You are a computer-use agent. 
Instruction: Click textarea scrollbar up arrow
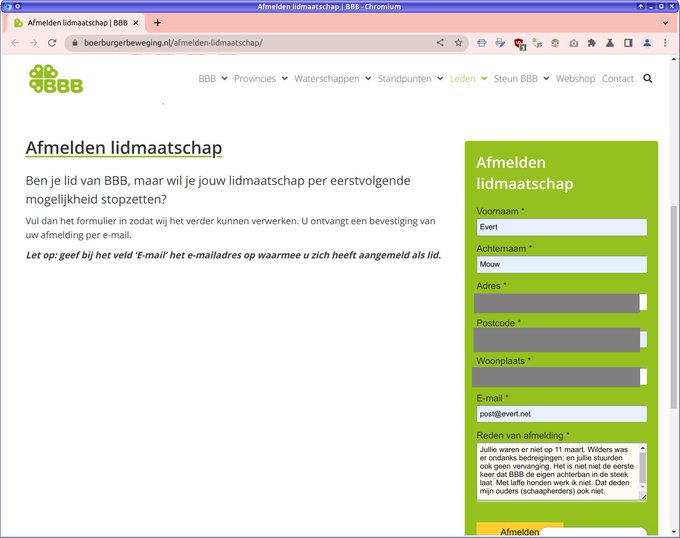click(643, 448)
